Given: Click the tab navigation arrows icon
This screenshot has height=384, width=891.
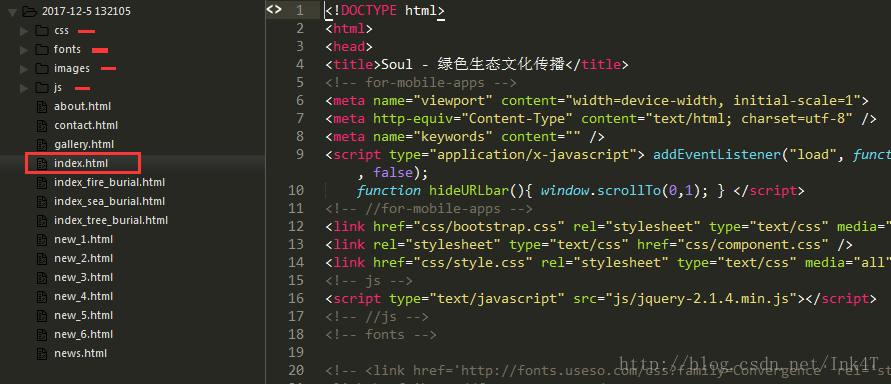Looking at the screenshot, I should coord(274,9).
